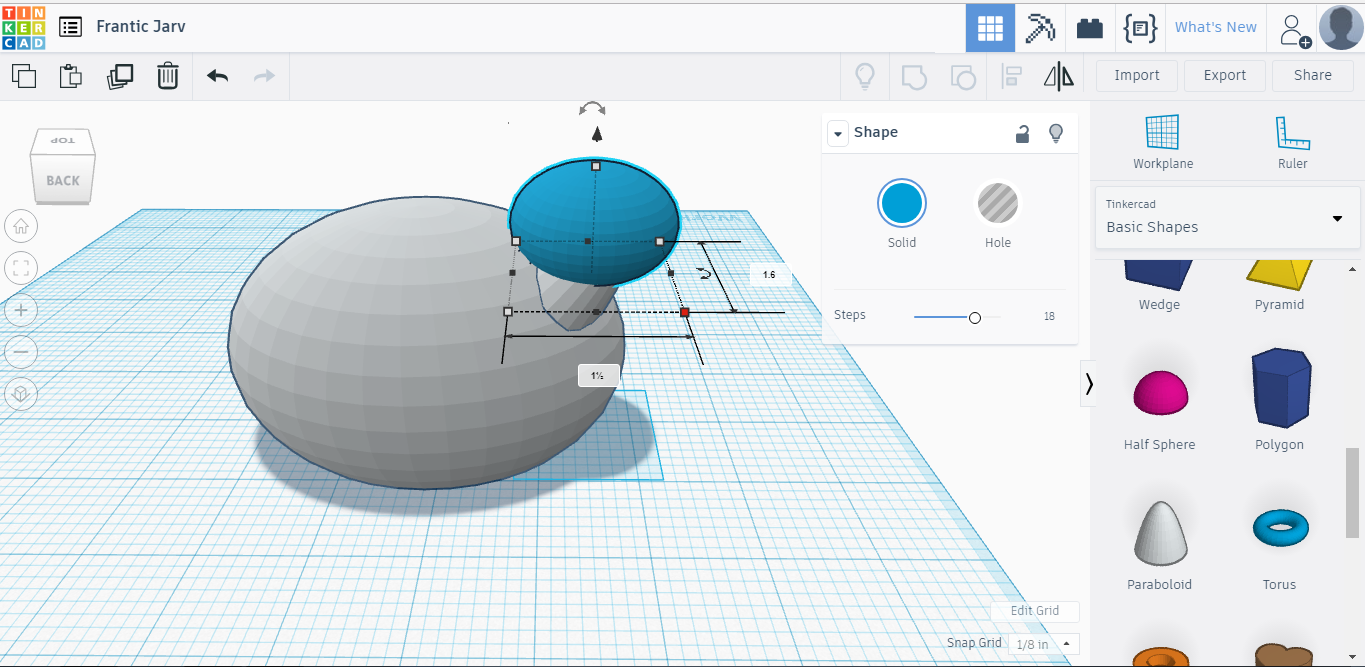Click the Steps value 18

coord(1049,316)
